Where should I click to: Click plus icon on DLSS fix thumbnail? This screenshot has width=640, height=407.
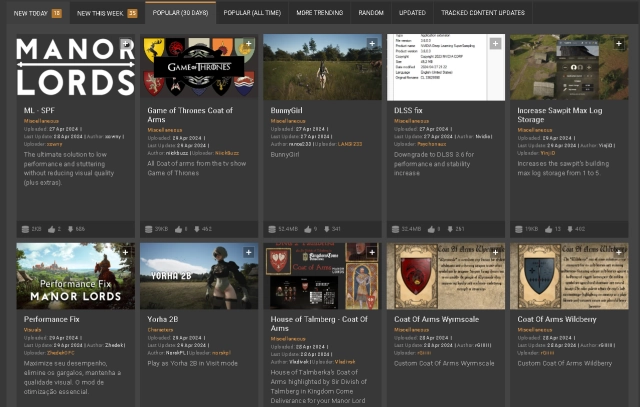click(x=495, y=44)
